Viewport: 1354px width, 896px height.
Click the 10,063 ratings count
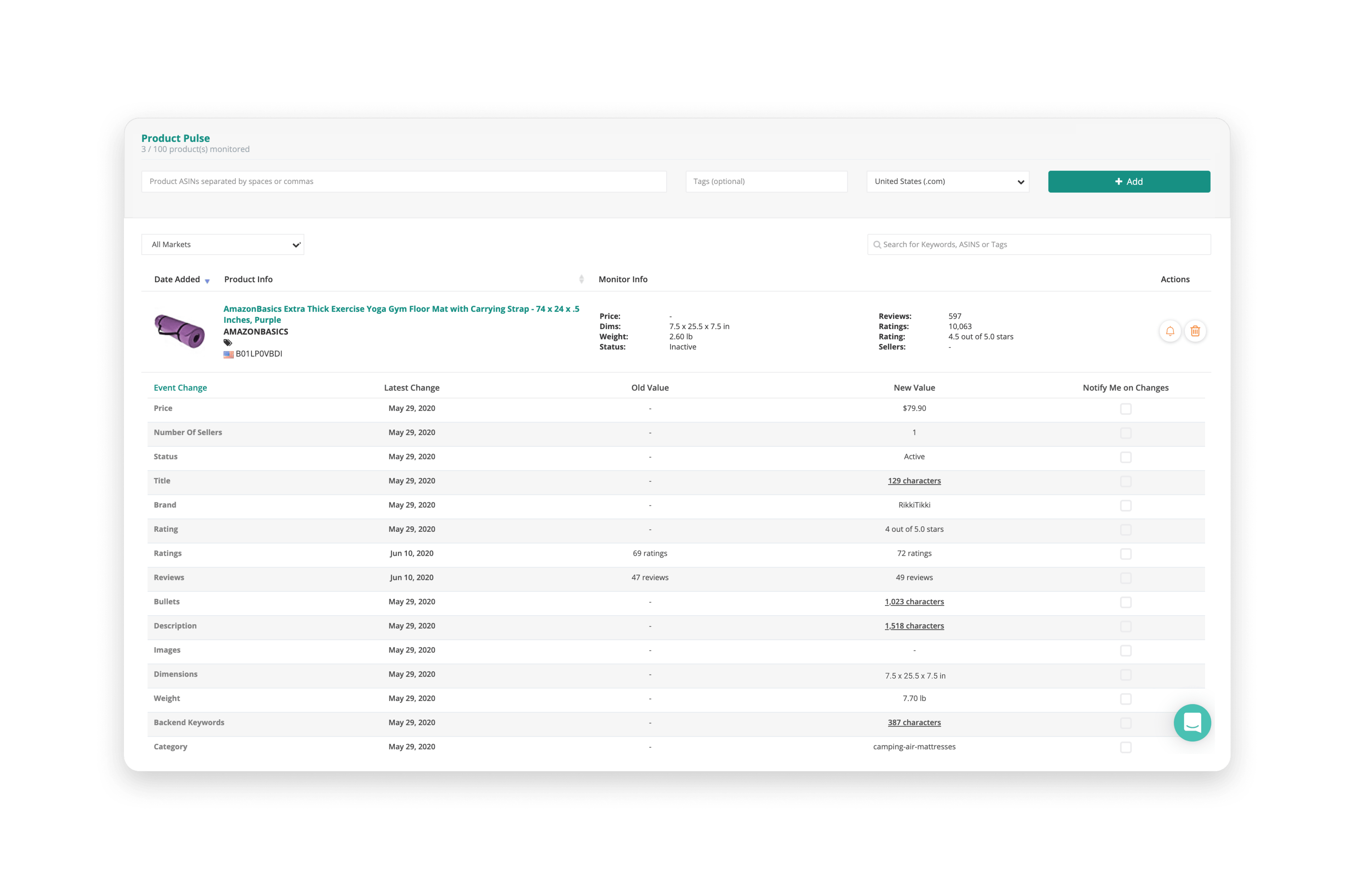tap(959, 326)
